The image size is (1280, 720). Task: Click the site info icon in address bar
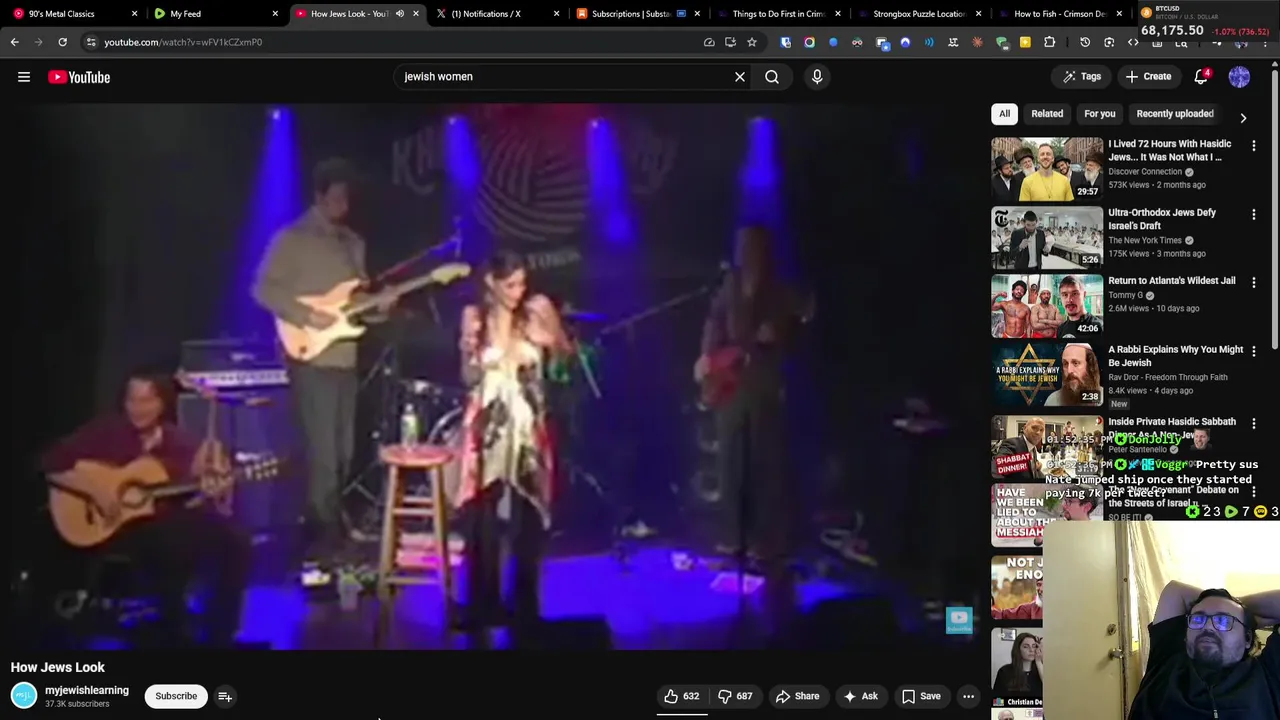[91, 42]
